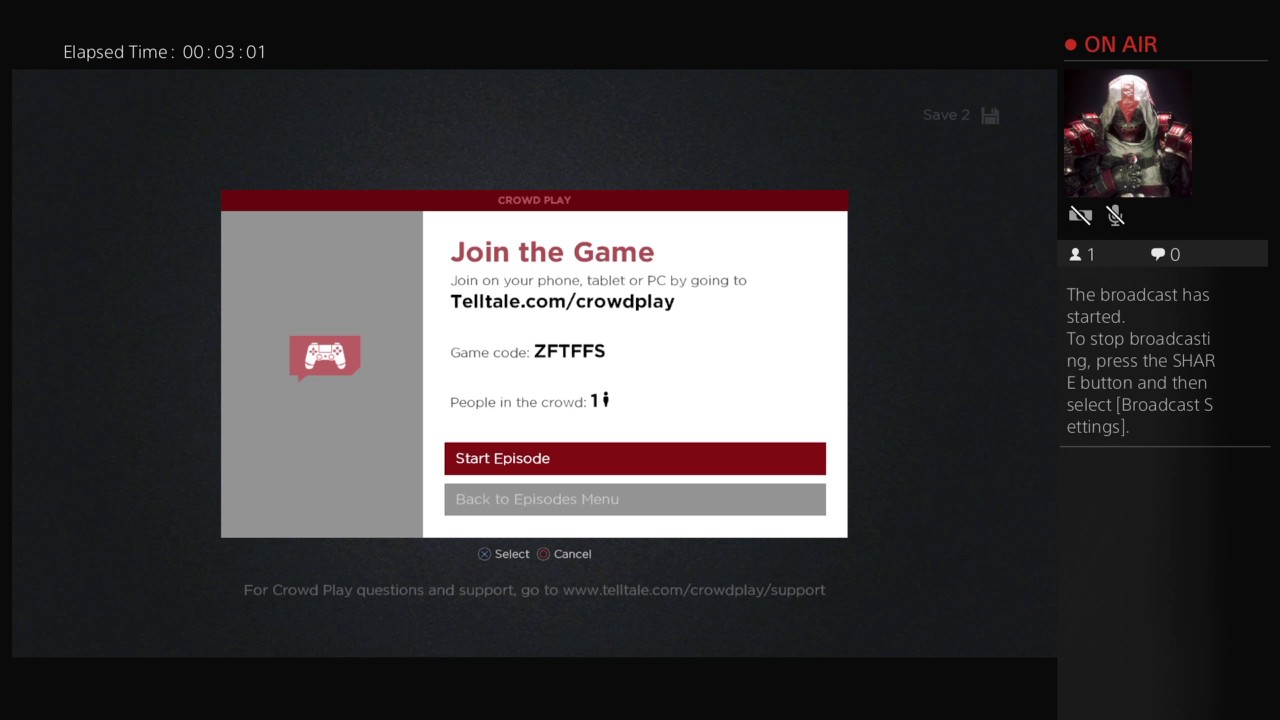Click the crowdplay support URL text
The height and width of the screenshot is (720, 1280).
point(694,590)
